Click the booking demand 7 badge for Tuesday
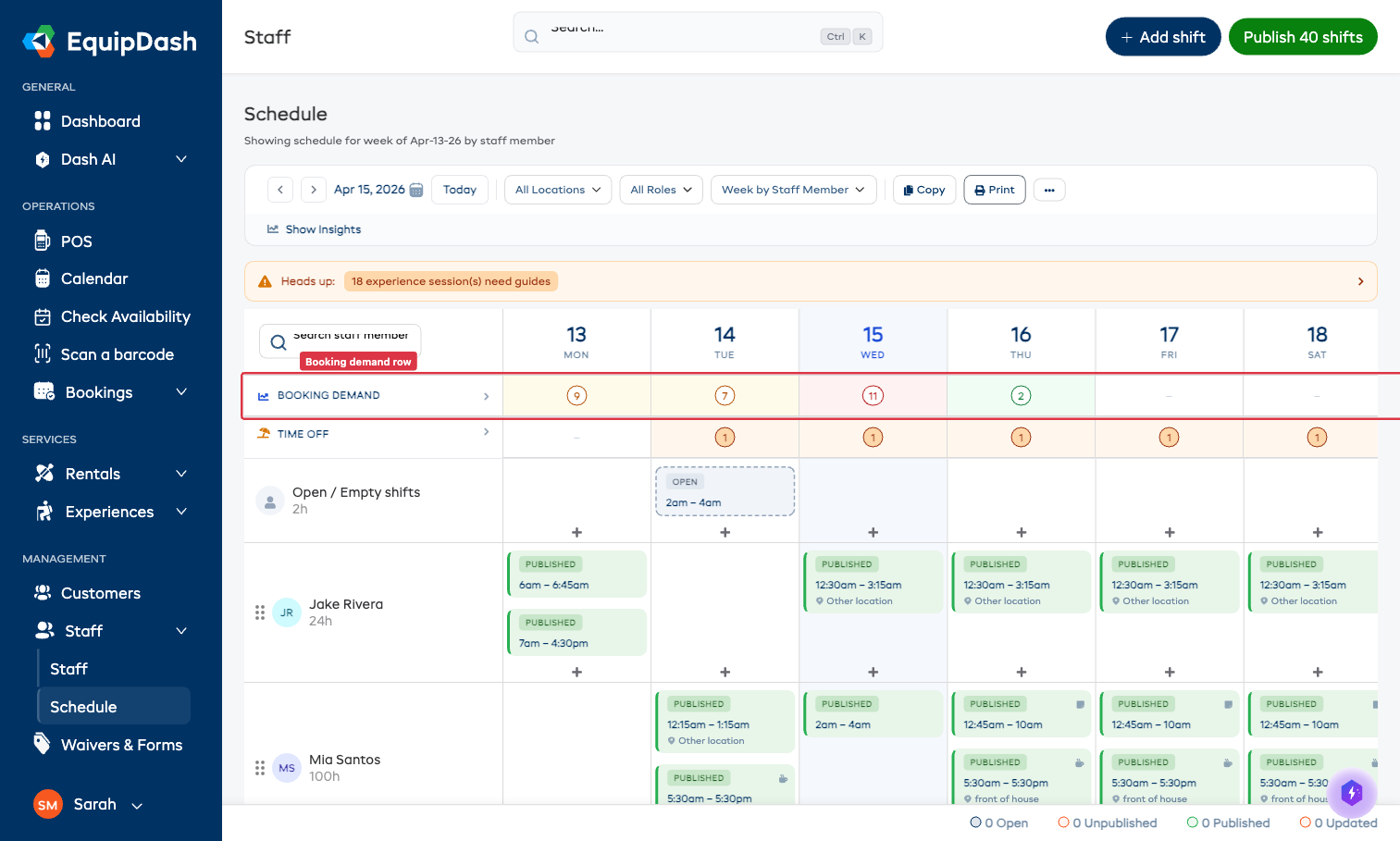1400x841 pixels. click(725, 396)
